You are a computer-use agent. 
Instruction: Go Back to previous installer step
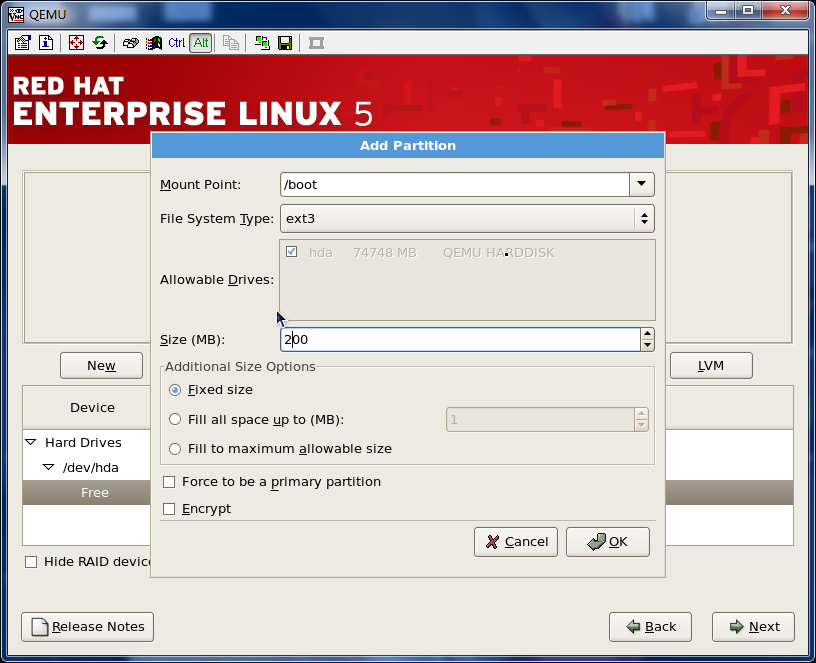(651, 627)
